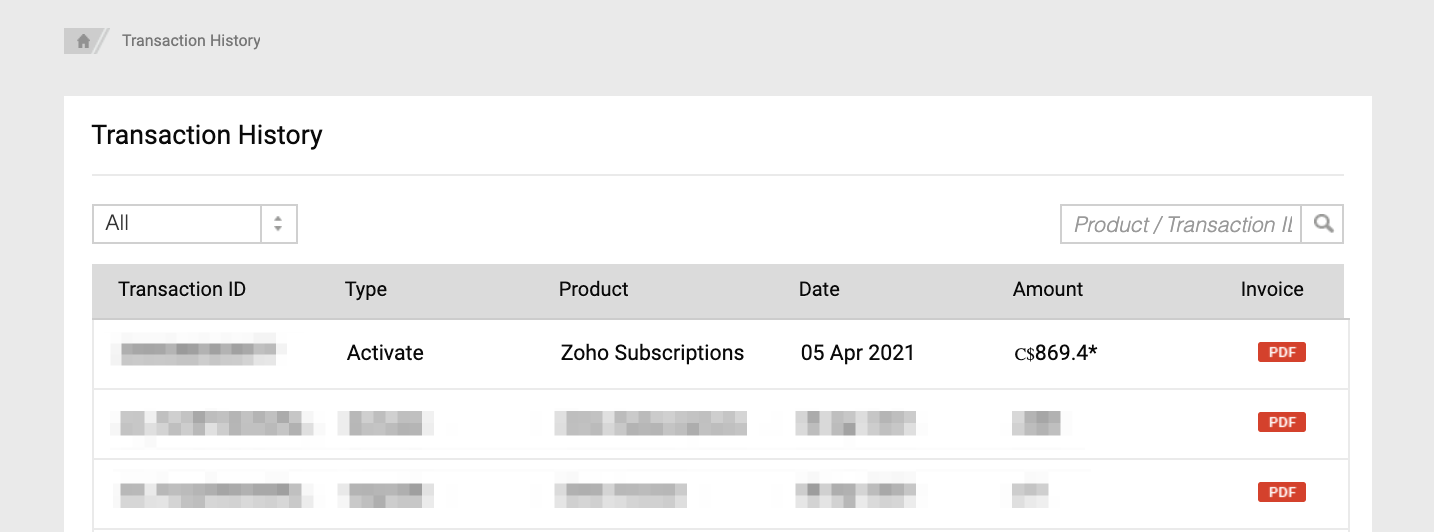Click the search magnifier icon

click(1323, 224)
